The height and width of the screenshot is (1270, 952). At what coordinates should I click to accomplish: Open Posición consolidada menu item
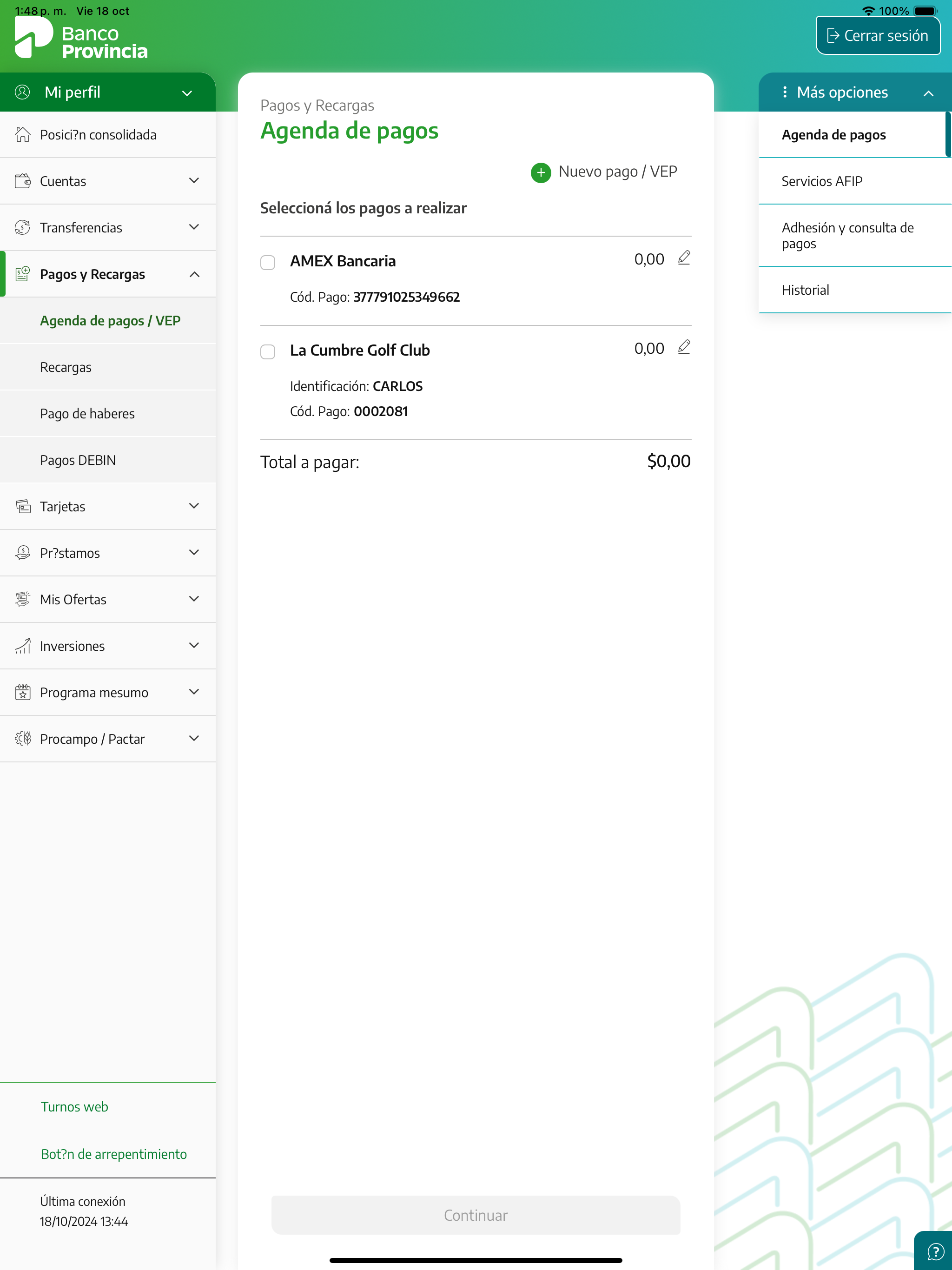(x=108, y=134)
